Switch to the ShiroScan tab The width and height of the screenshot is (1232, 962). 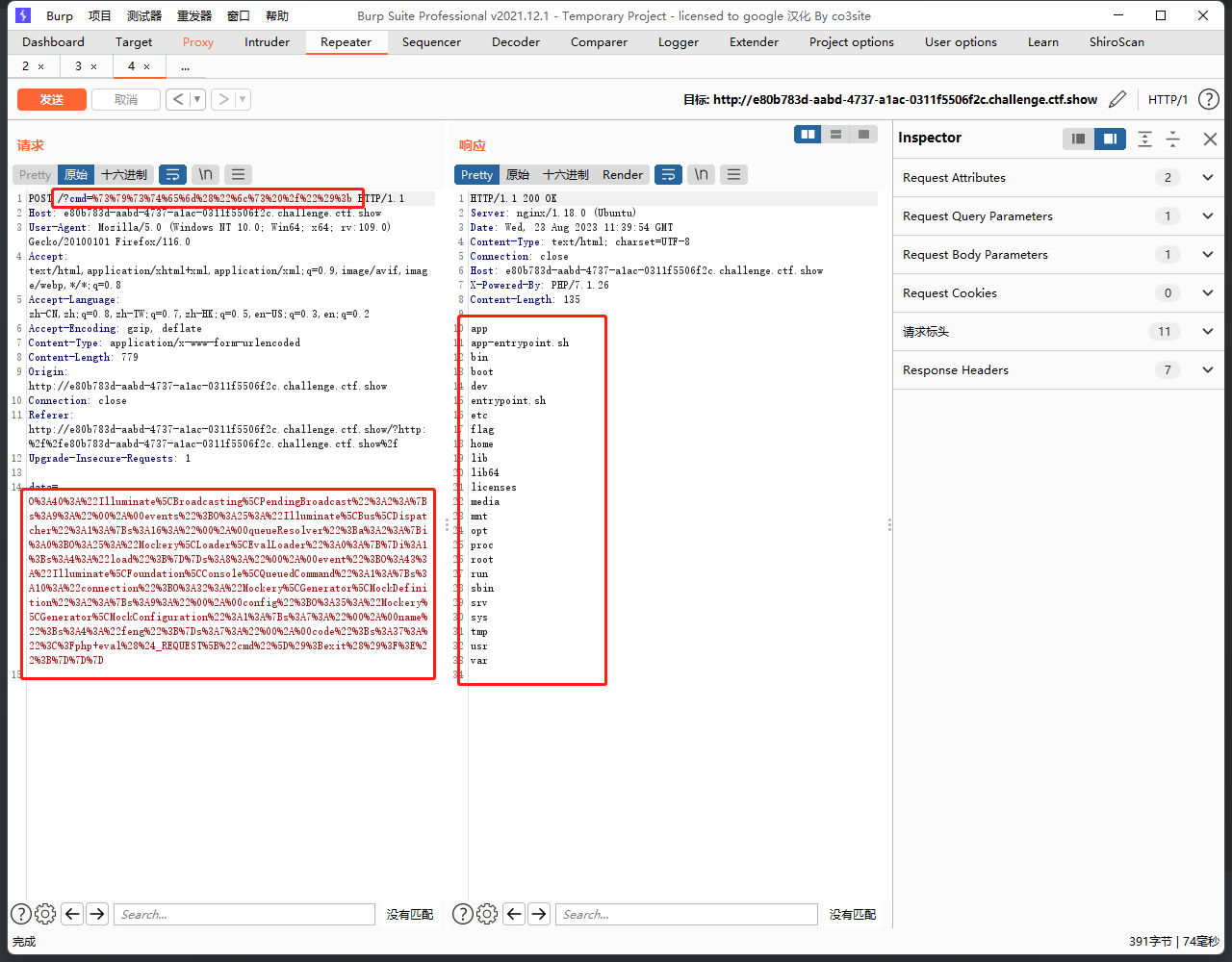click(x=1116, y=41)
